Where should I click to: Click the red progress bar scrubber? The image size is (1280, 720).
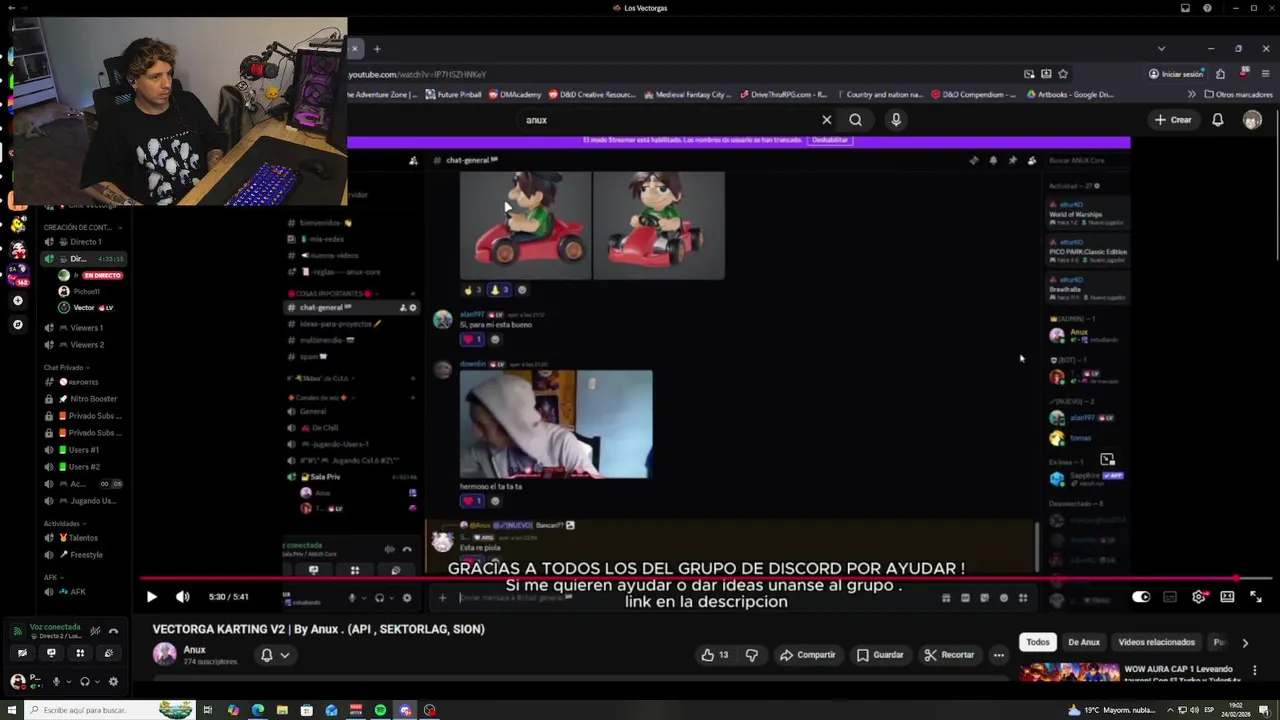pos(1235,578)
